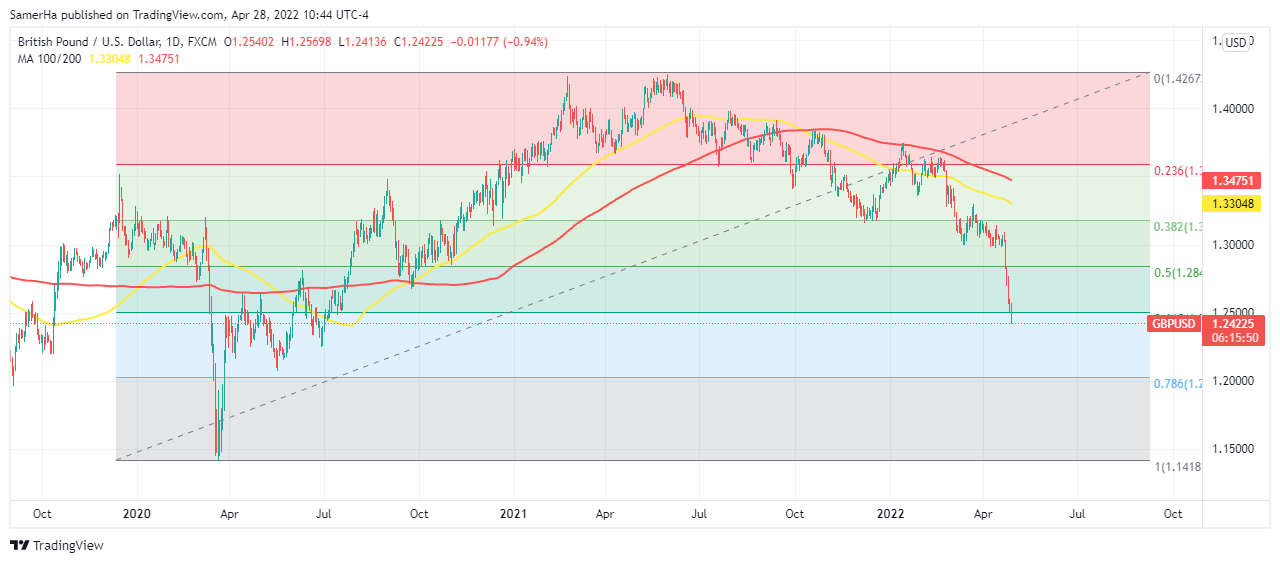
Task: Click the TradingView logo at bottom left
Action: point(57,545)
